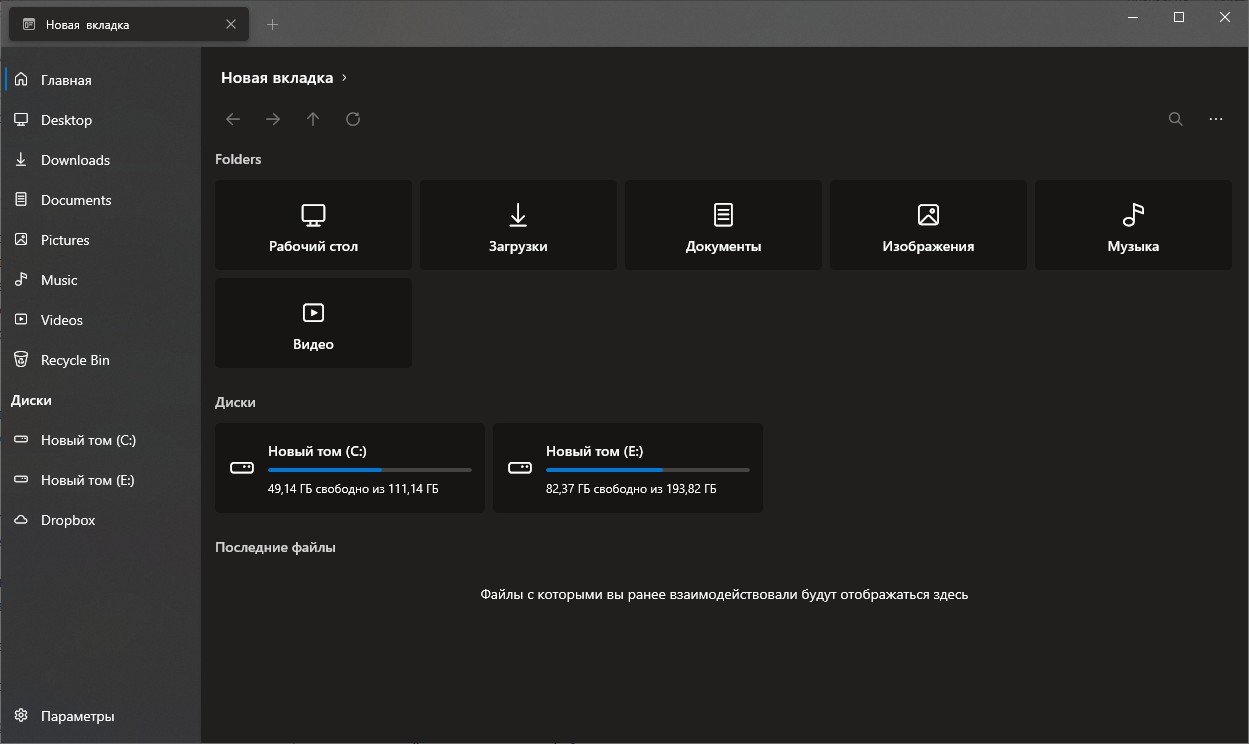Image resolution: width=1249 pixels, height=744 pixels.
Task: Click the C: drive usage bar
Action: point(370,470)
